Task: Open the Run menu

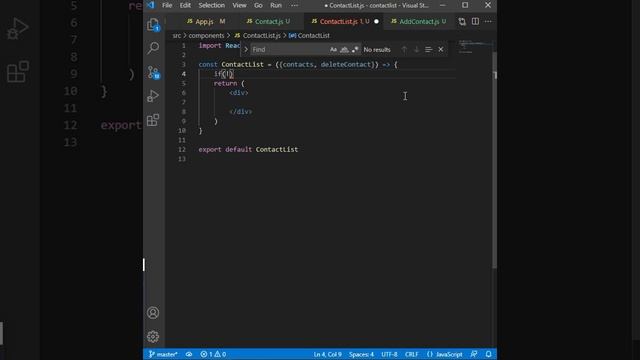Action: [276, 5]
